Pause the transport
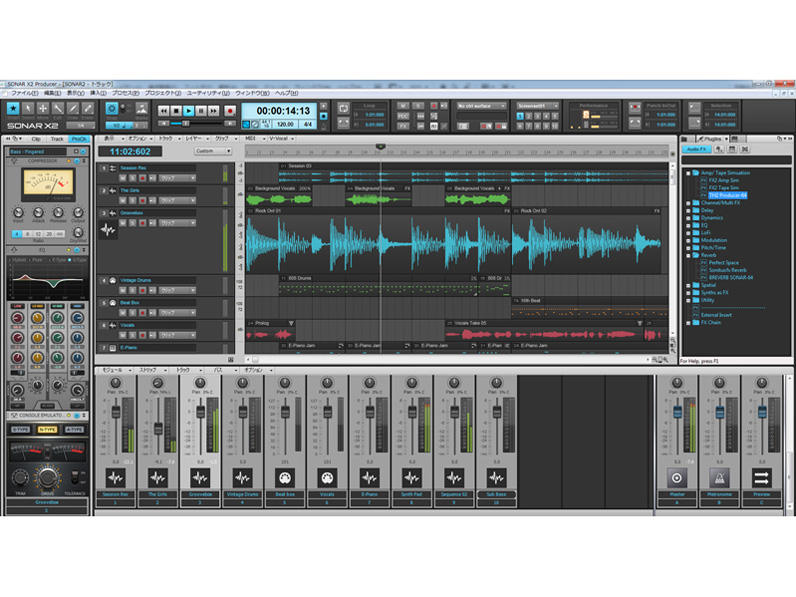Image resolution: width=796 pixels, height=597 pixels. coord(201,111)
